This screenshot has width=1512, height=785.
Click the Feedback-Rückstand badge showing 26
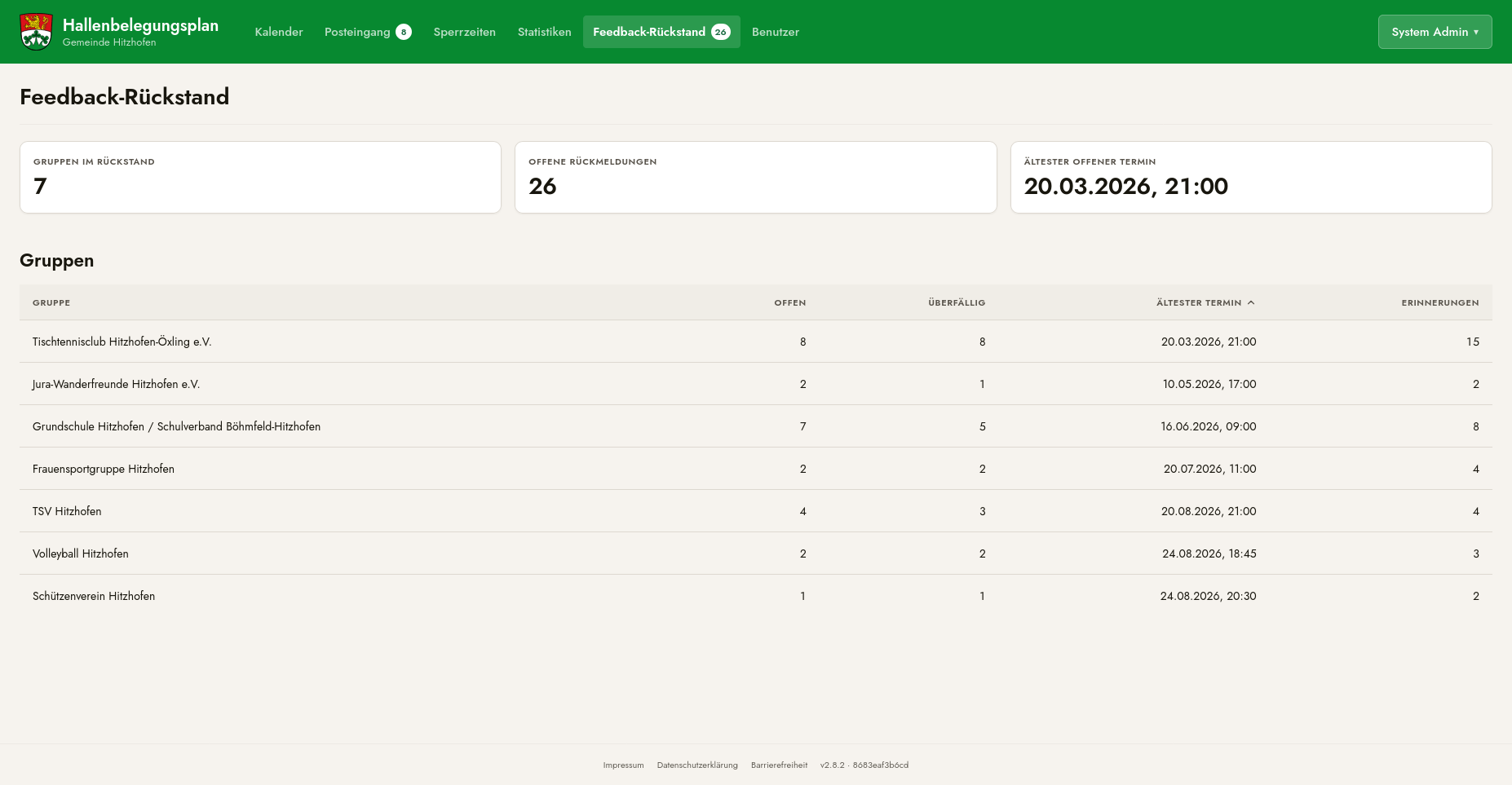click(x=721, y=32)
